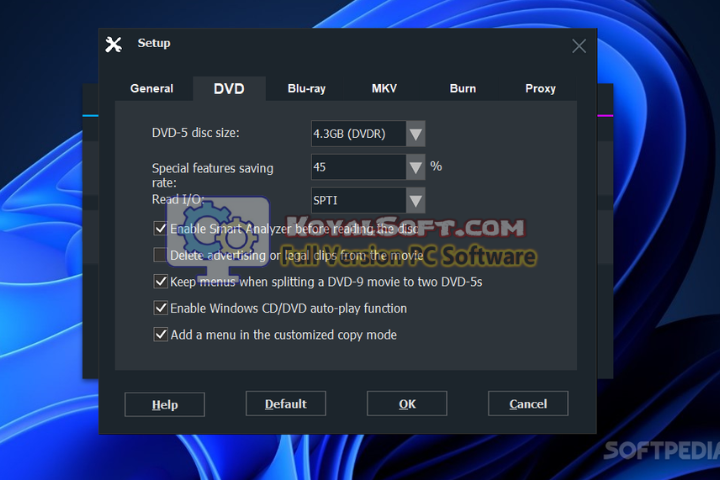Restore settings with the Default button
This screenshot has width=720, height=480.
(x=286, y=404)
